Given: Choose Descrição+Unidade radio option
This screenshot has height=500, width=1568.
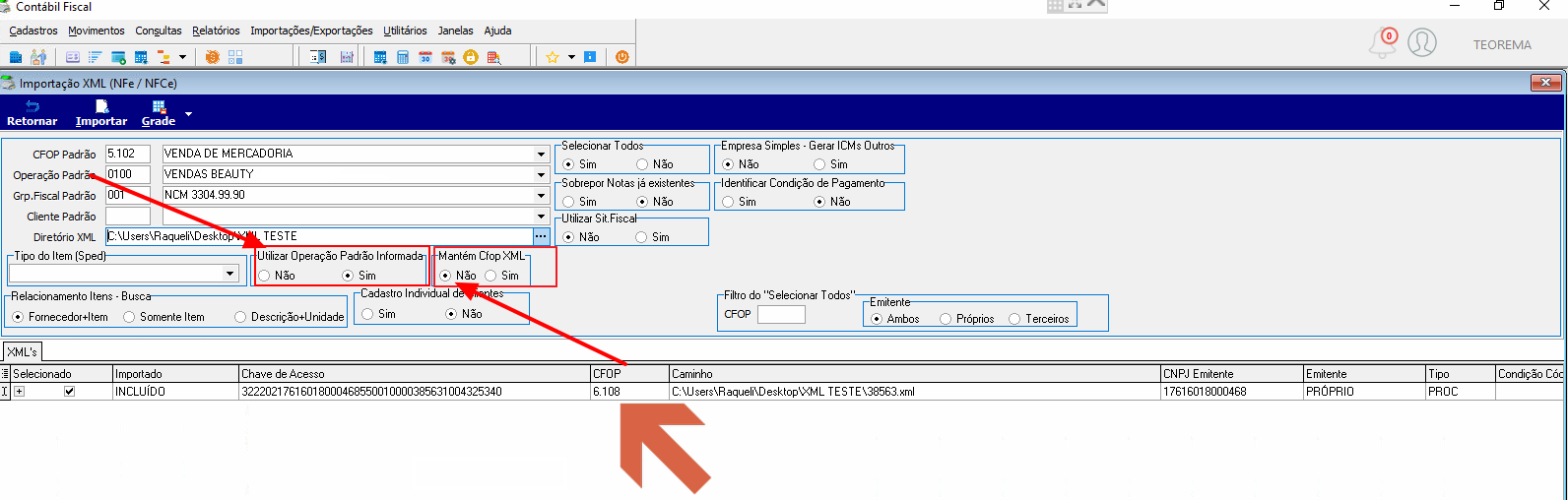Looking at the screenshot, I should tap(240, 317).
